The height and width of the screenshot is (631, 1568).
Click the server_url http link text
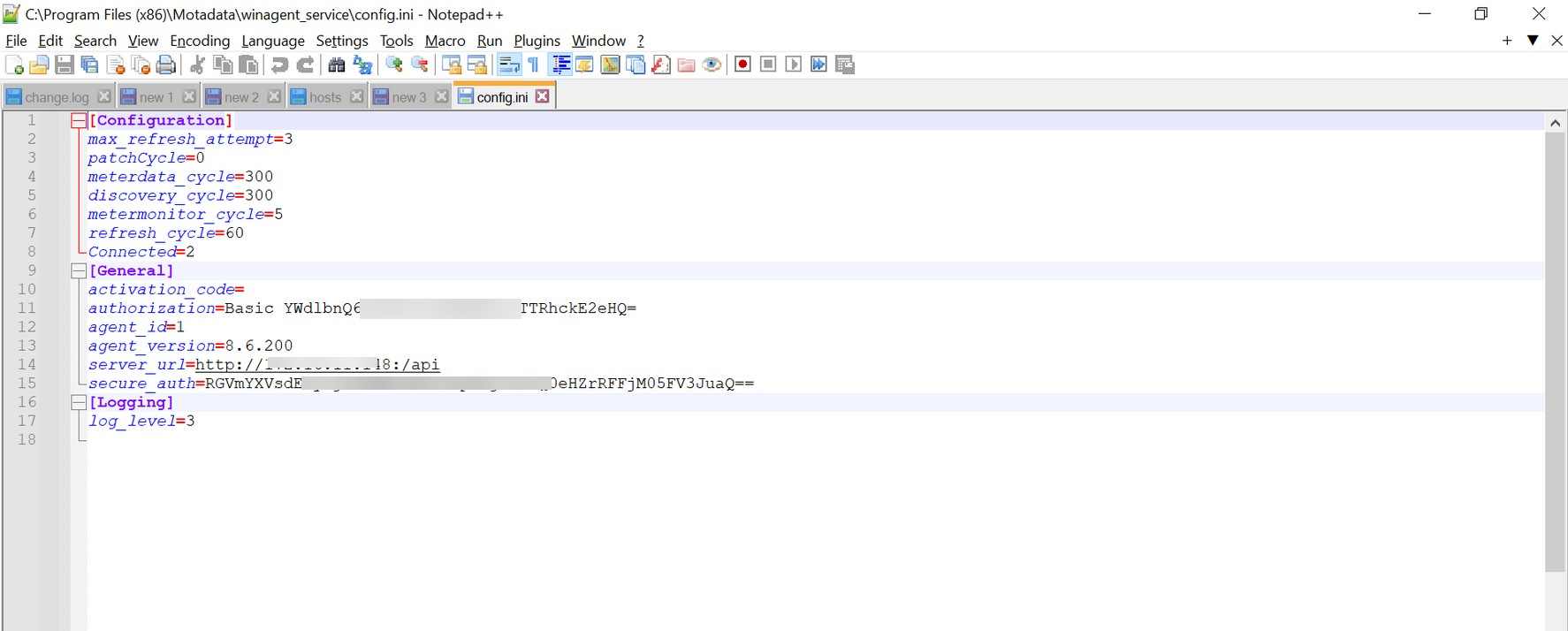pyautogui.click(x=317, y=364)
